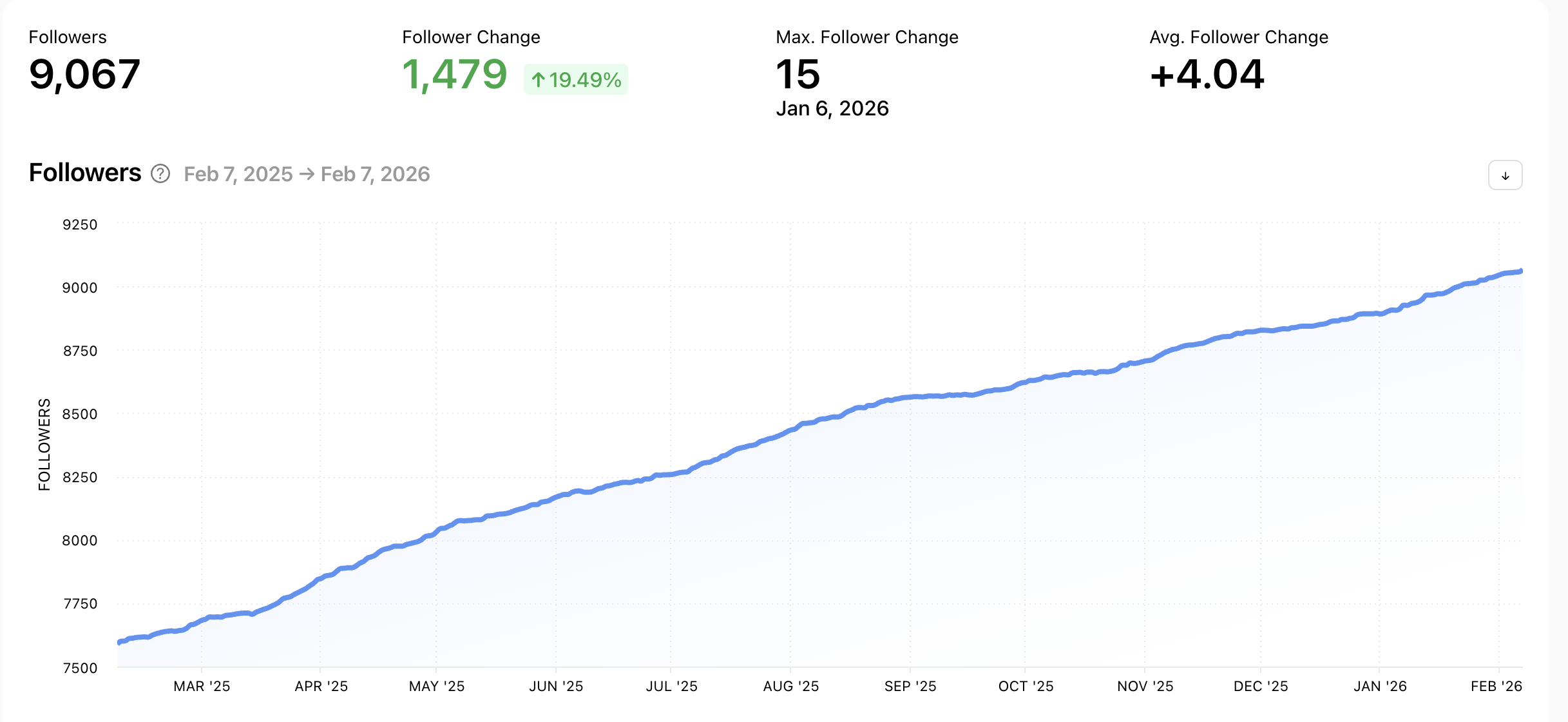Click the Jan 6, 2026 max change date
This screenshot has height=722, width=1568.
[832, 108]
